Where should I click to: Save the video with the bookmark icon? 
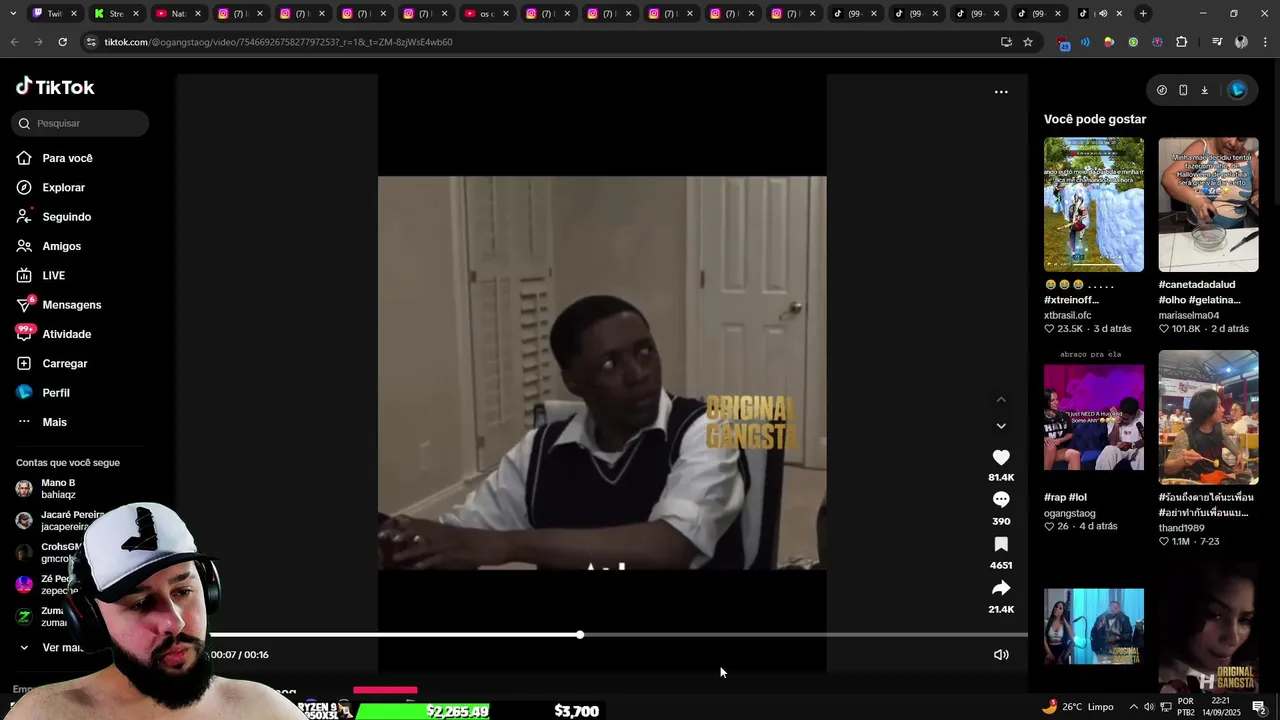[x=1001, y=544]
